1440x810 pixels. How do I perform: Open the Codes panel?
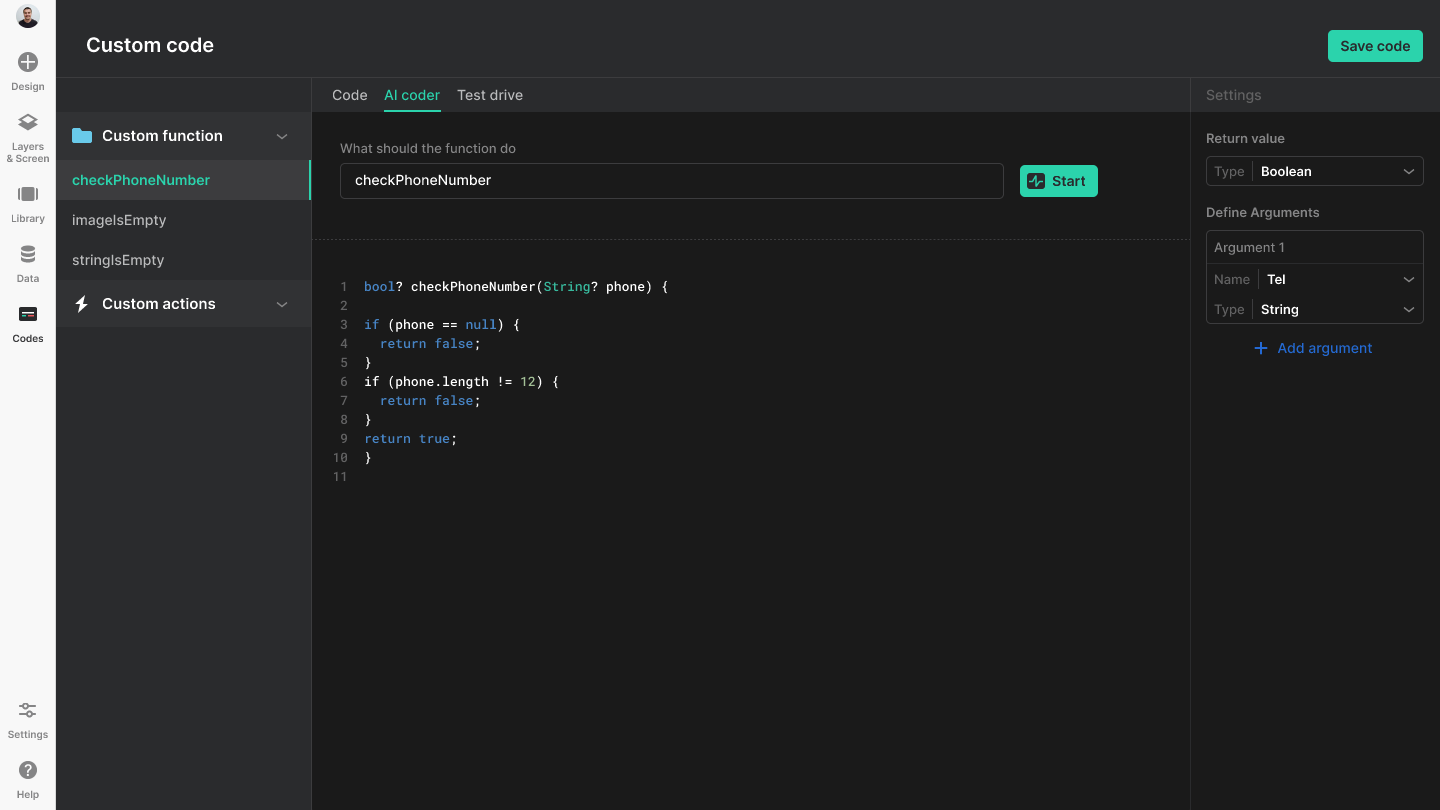click(27, 322)
